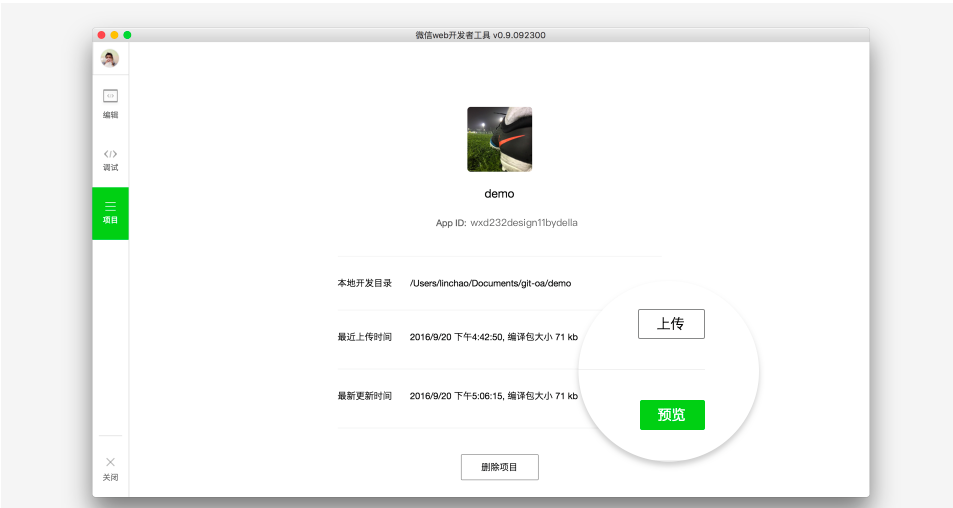
Task: Select the 项目 (Project) sidebar tab
Action: pos(110,213)
